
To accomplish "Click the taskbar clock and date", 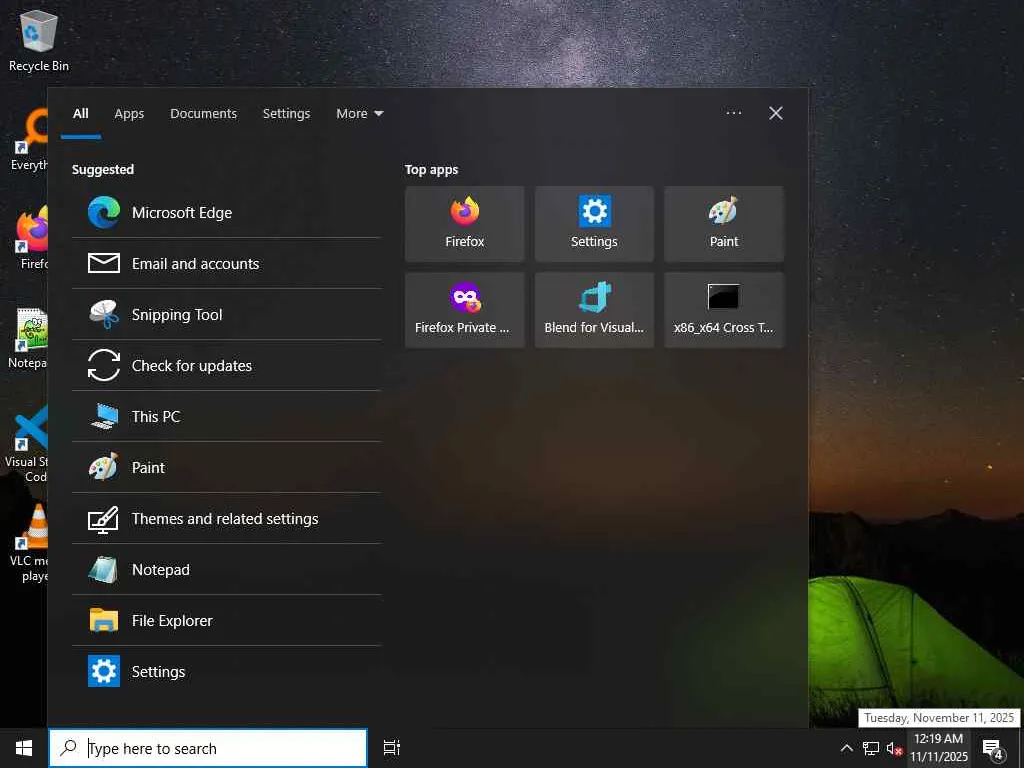I will click(x=938, y=748).
